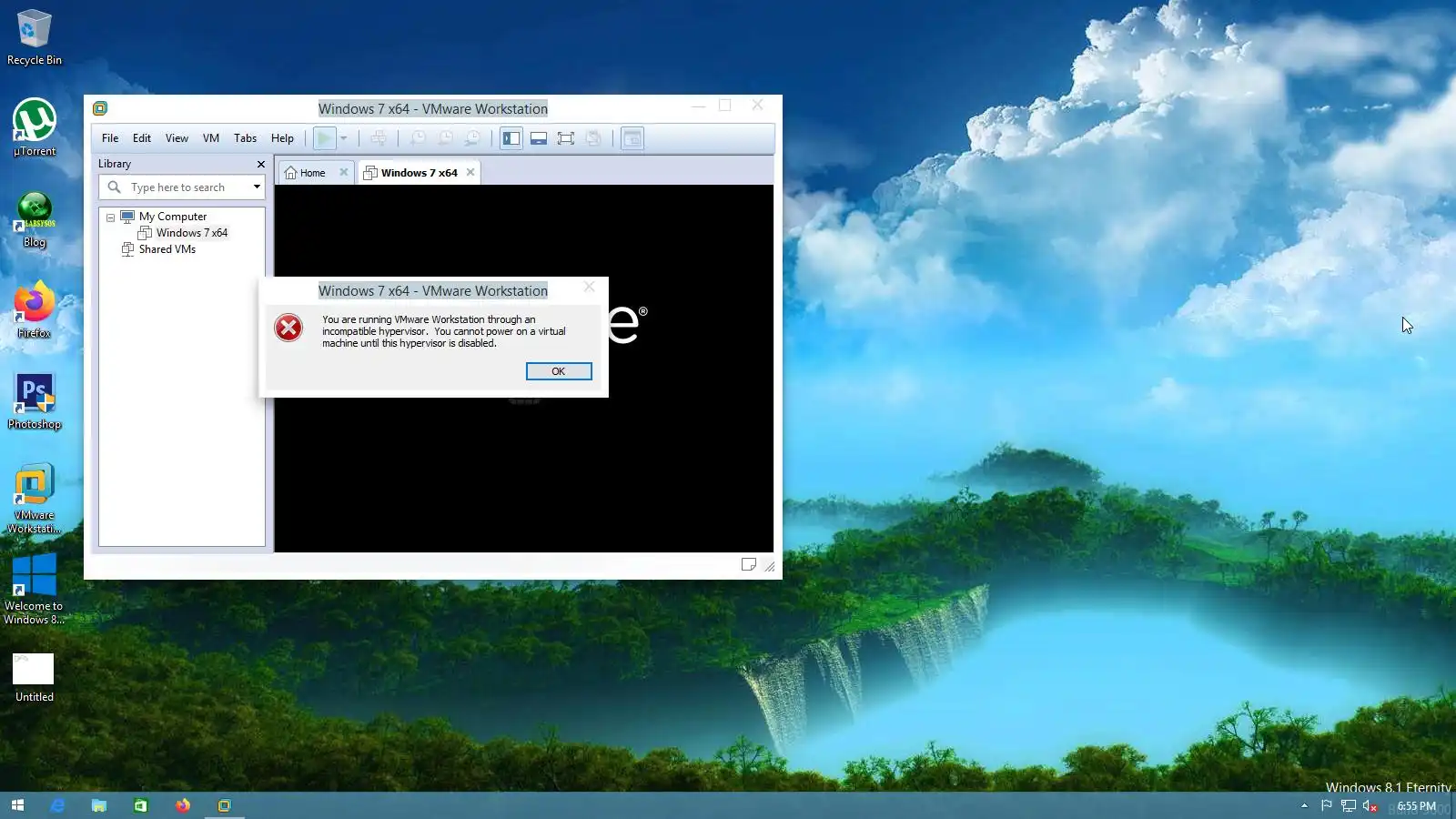Click the green Power On play button
This screenshot has width=1456, height=819.
tap(324, 138)
